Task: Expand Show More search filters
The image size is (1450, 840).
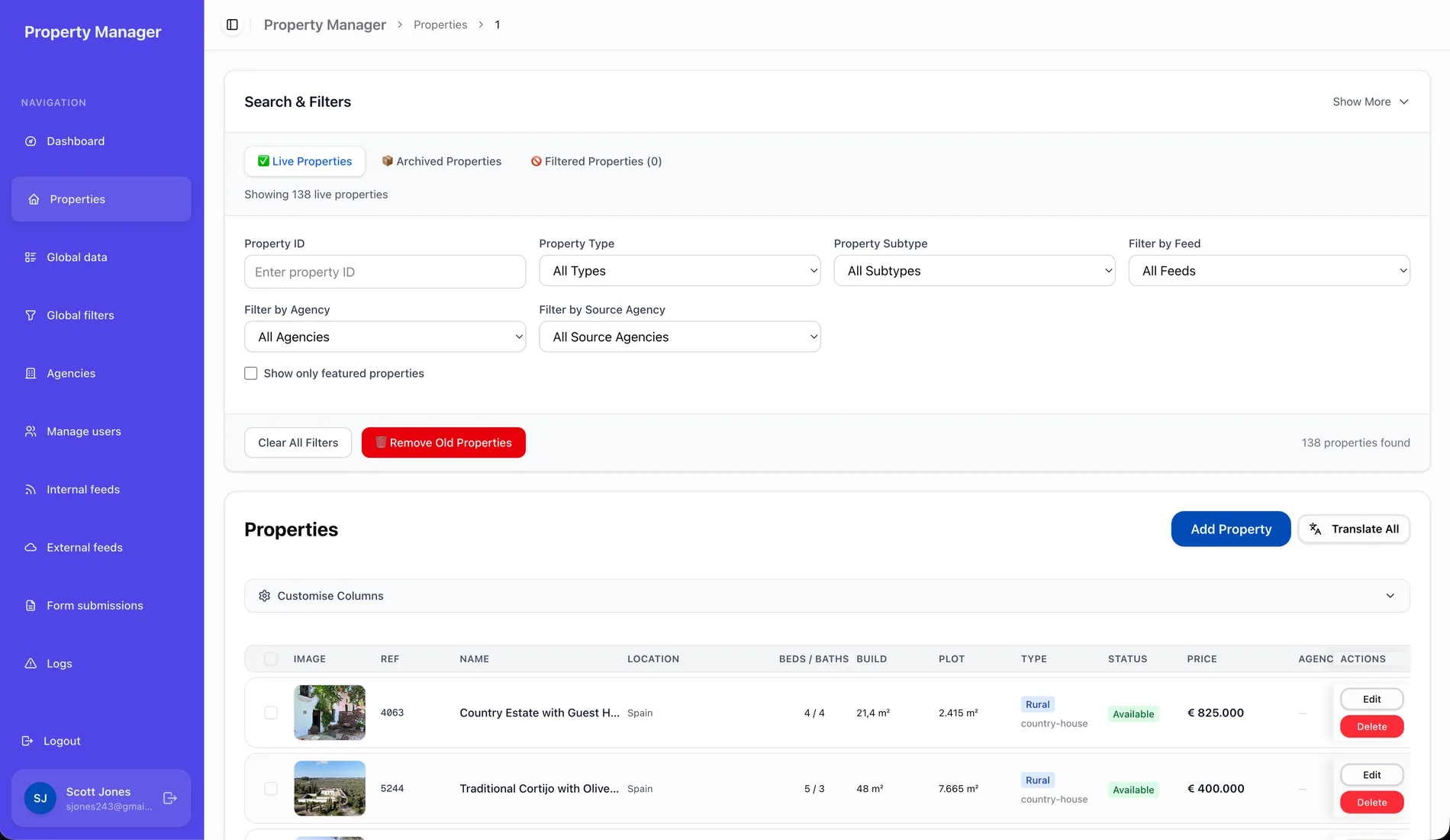Action: click(1371, 101)
